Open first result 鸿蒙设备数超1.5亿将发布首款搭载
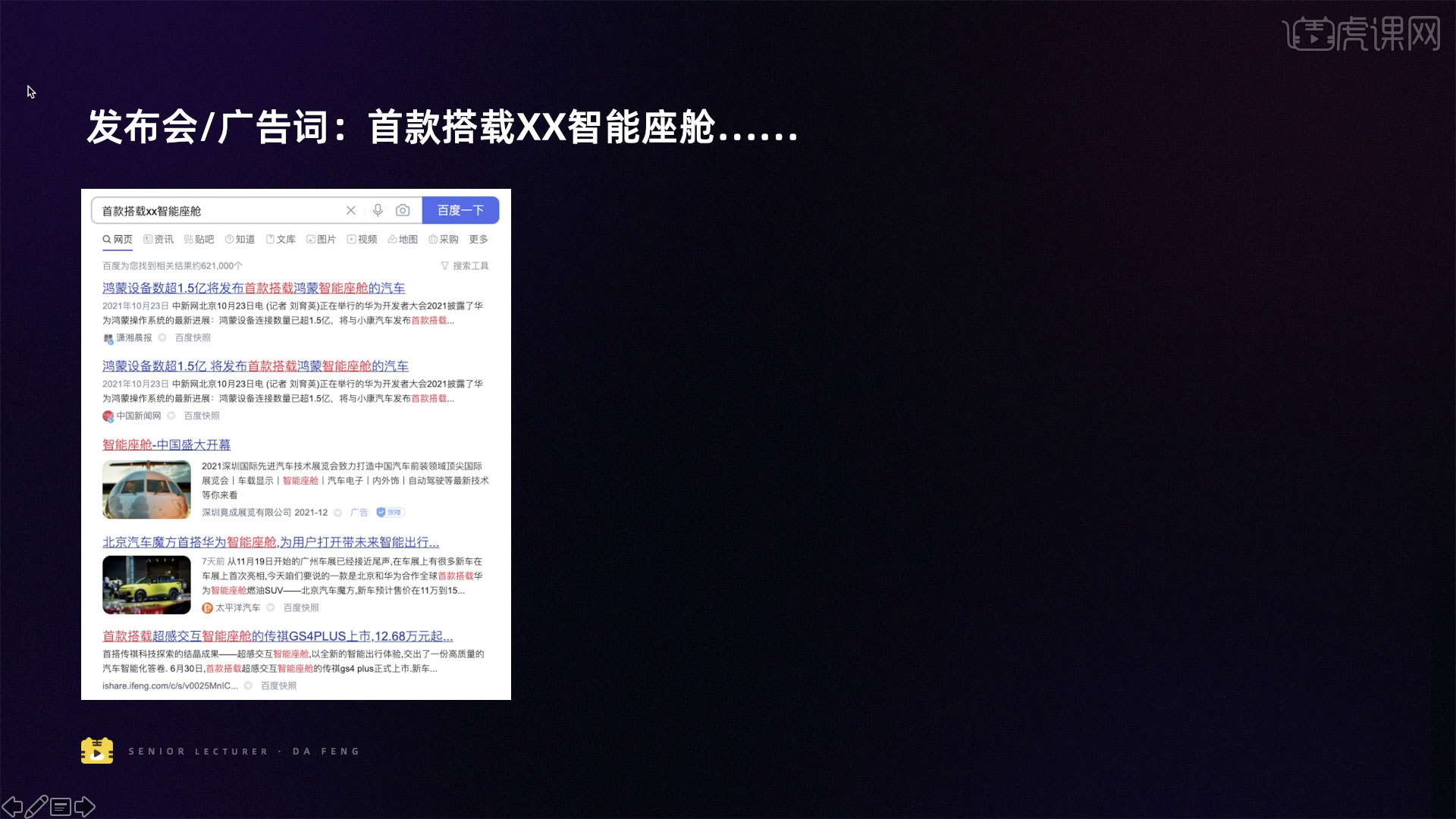 (253, 288)
